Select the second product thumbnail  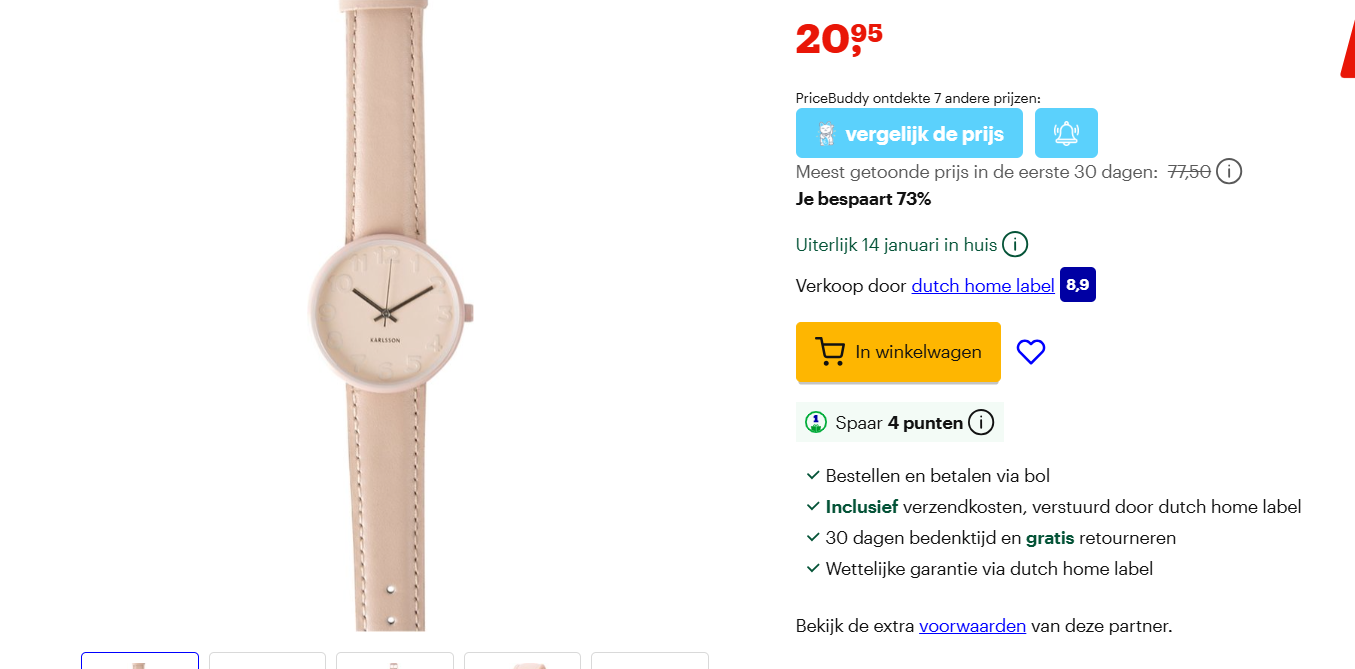pyautogui.click(x=267, y=661)
